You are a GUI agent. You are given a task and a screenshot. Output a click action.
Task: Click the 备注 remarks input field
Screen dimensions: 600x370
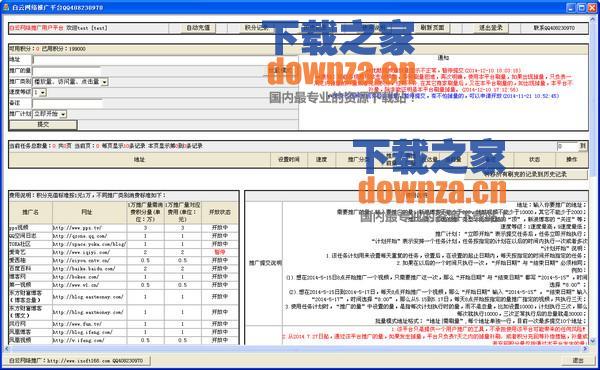pyautogui.click(x=67, y=103)
